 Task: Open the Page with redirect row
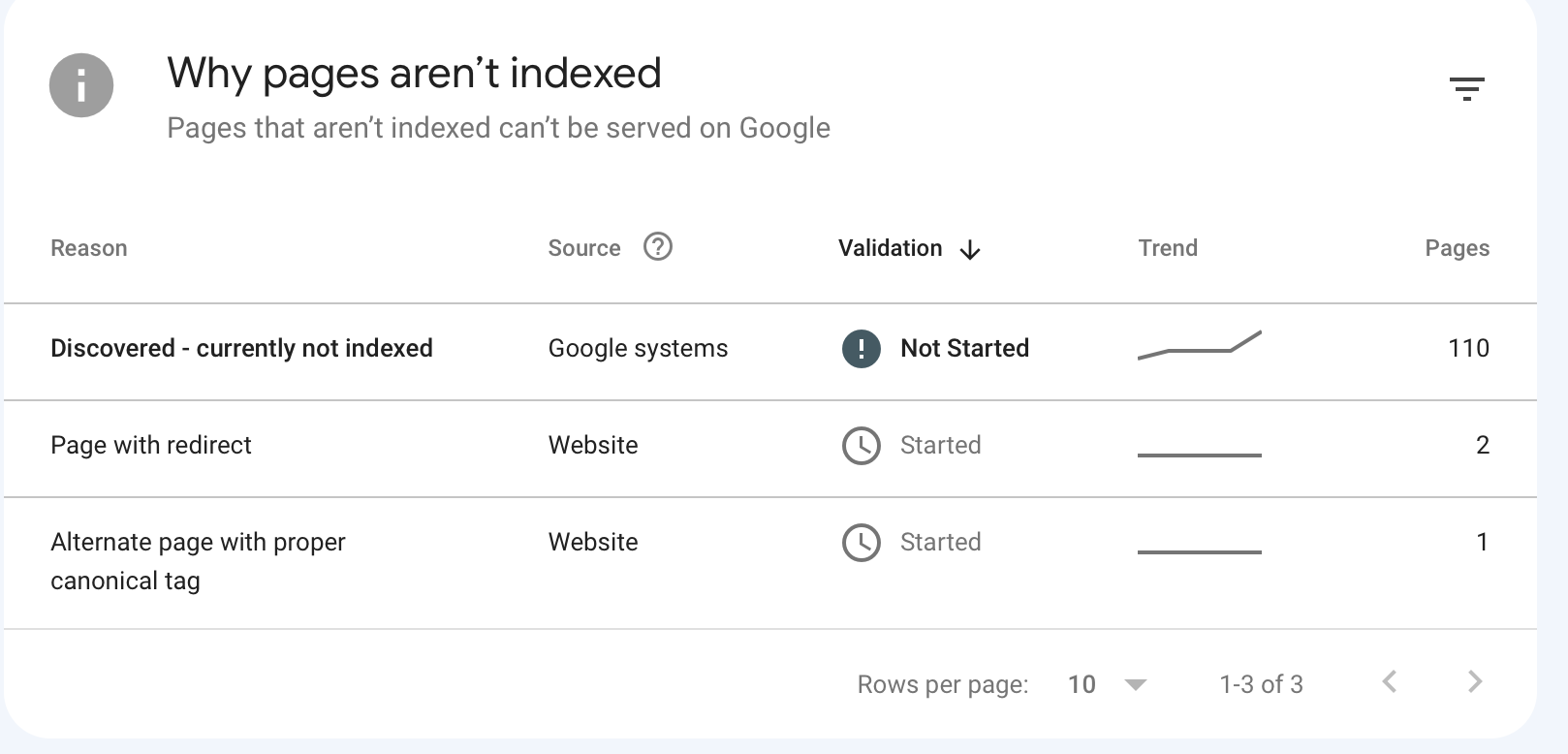click(x=150, y=445)
